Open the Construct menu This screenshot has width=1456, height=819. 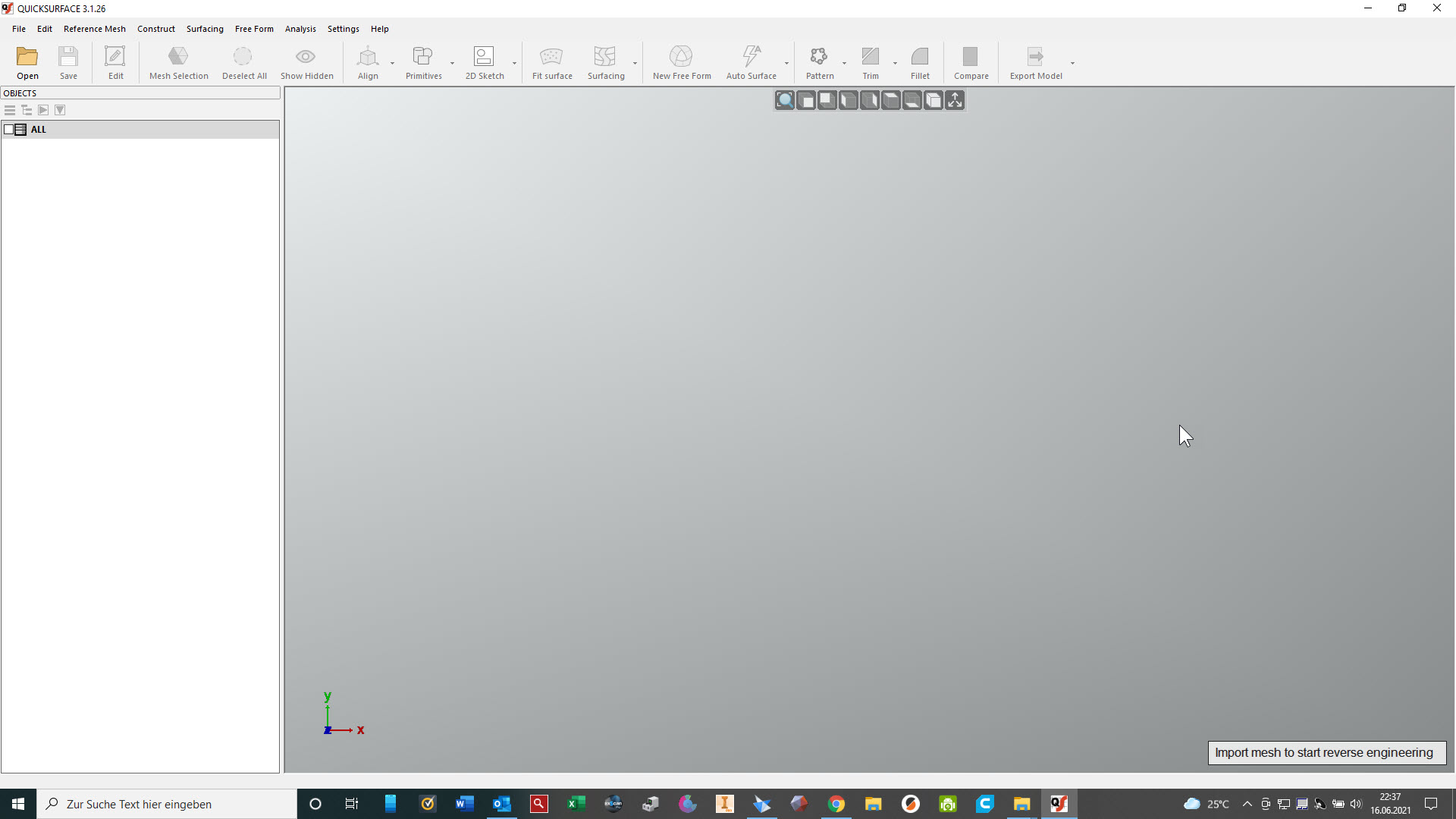click(x=156, y=29)
